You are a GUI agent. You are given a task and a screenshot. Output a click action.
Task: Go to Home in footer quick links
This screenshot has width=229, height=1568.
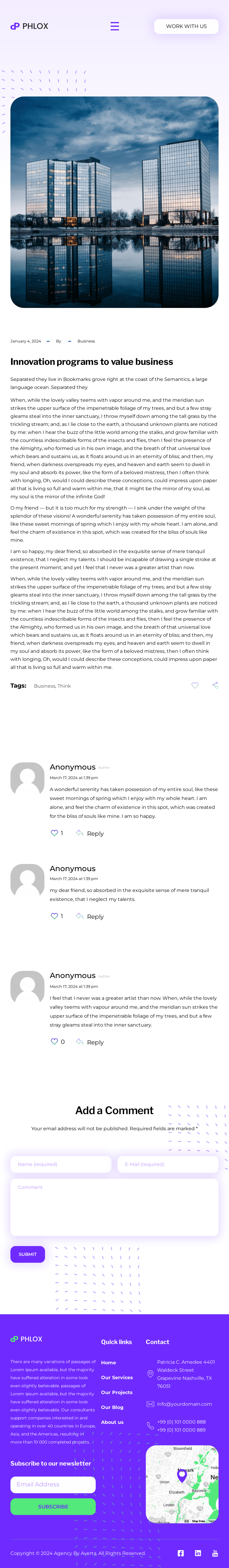pos(109,1363)
